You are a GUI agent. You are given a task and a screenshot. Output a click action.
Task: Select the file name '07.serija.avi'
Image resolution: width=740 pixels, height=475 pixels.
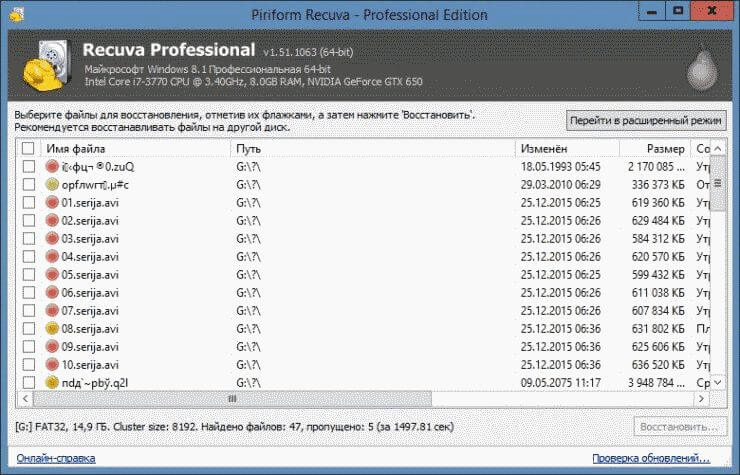(90, 311)
